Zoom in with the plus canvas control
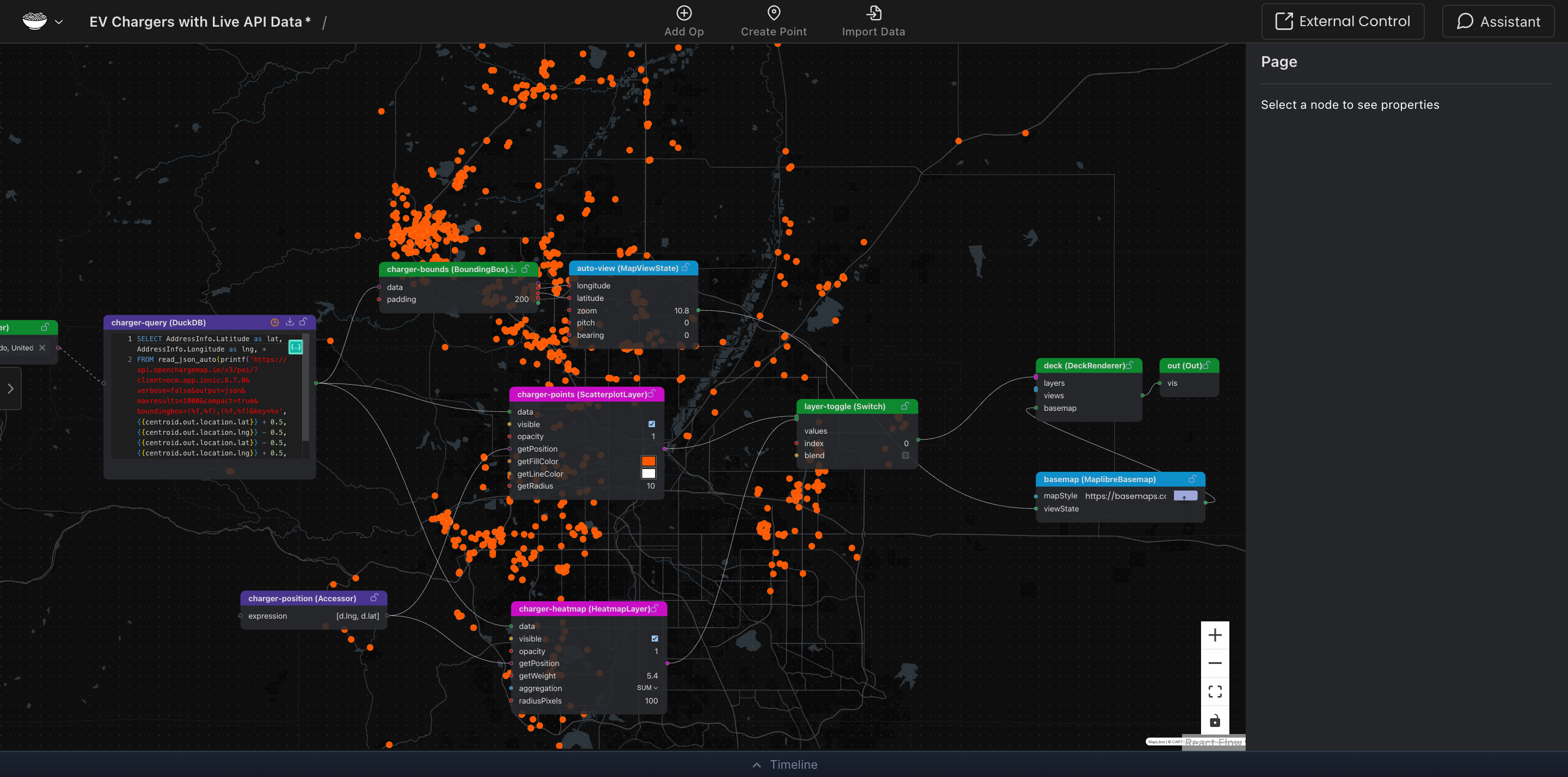This screenshot has width=1568, height=777. (1214, 635)
